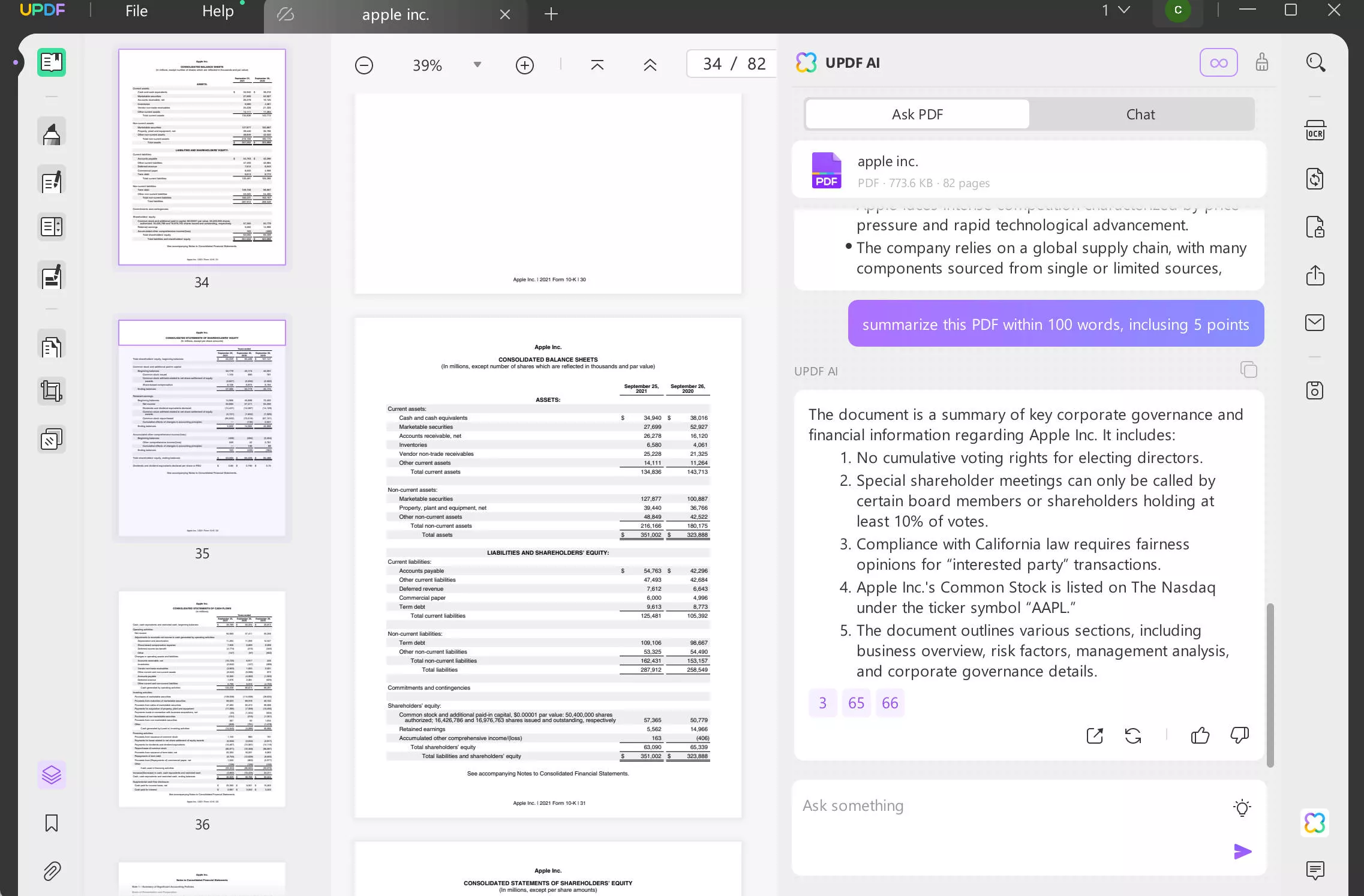Image resolution: width=1364 pixels, height=896 pixels.
Task: Open the Protect PDF lock tool
Action: point(1315,227)
